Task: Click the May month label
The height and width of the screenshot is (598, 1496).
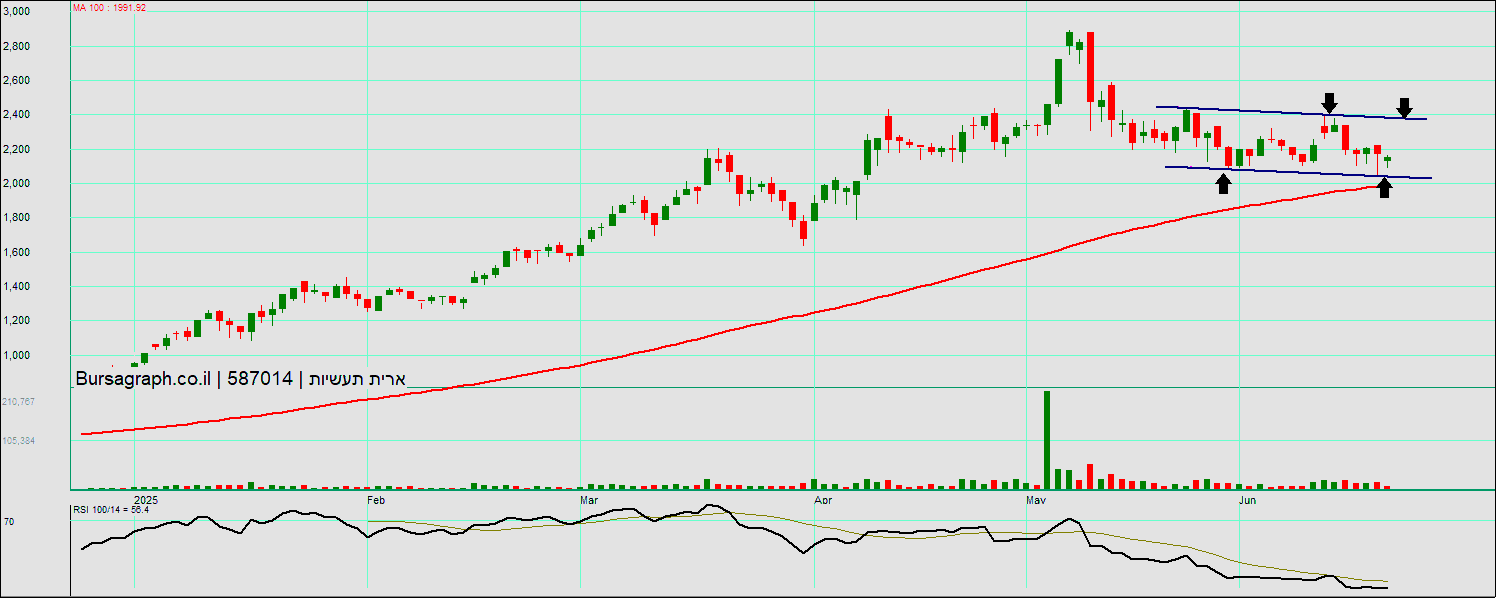Action: pyautogui.click(x=1038, y=498)
